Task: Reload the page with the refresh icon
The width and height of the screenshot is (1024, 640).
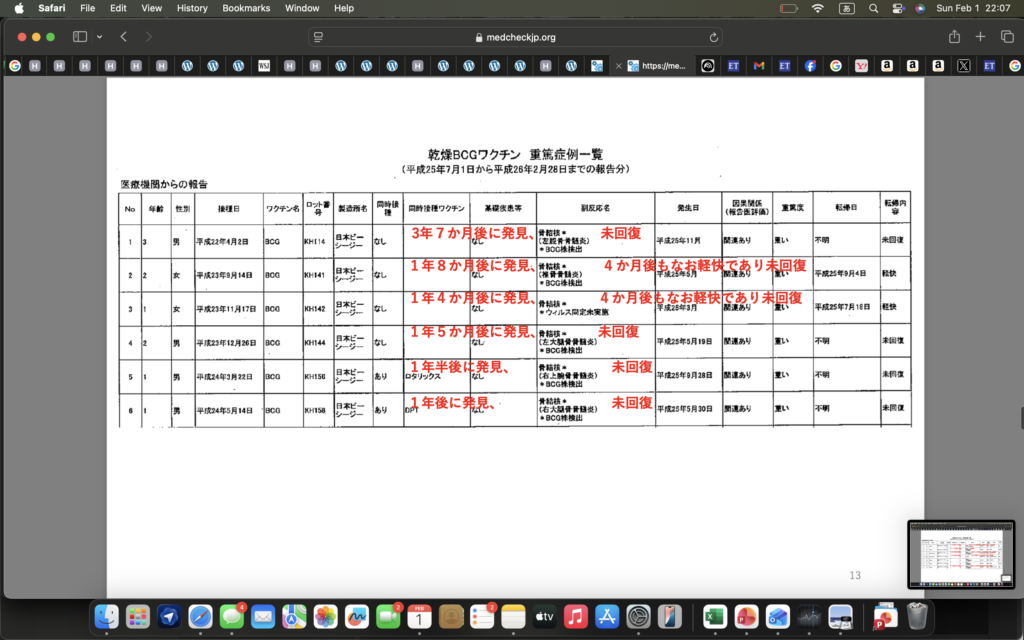Action: 713,37
